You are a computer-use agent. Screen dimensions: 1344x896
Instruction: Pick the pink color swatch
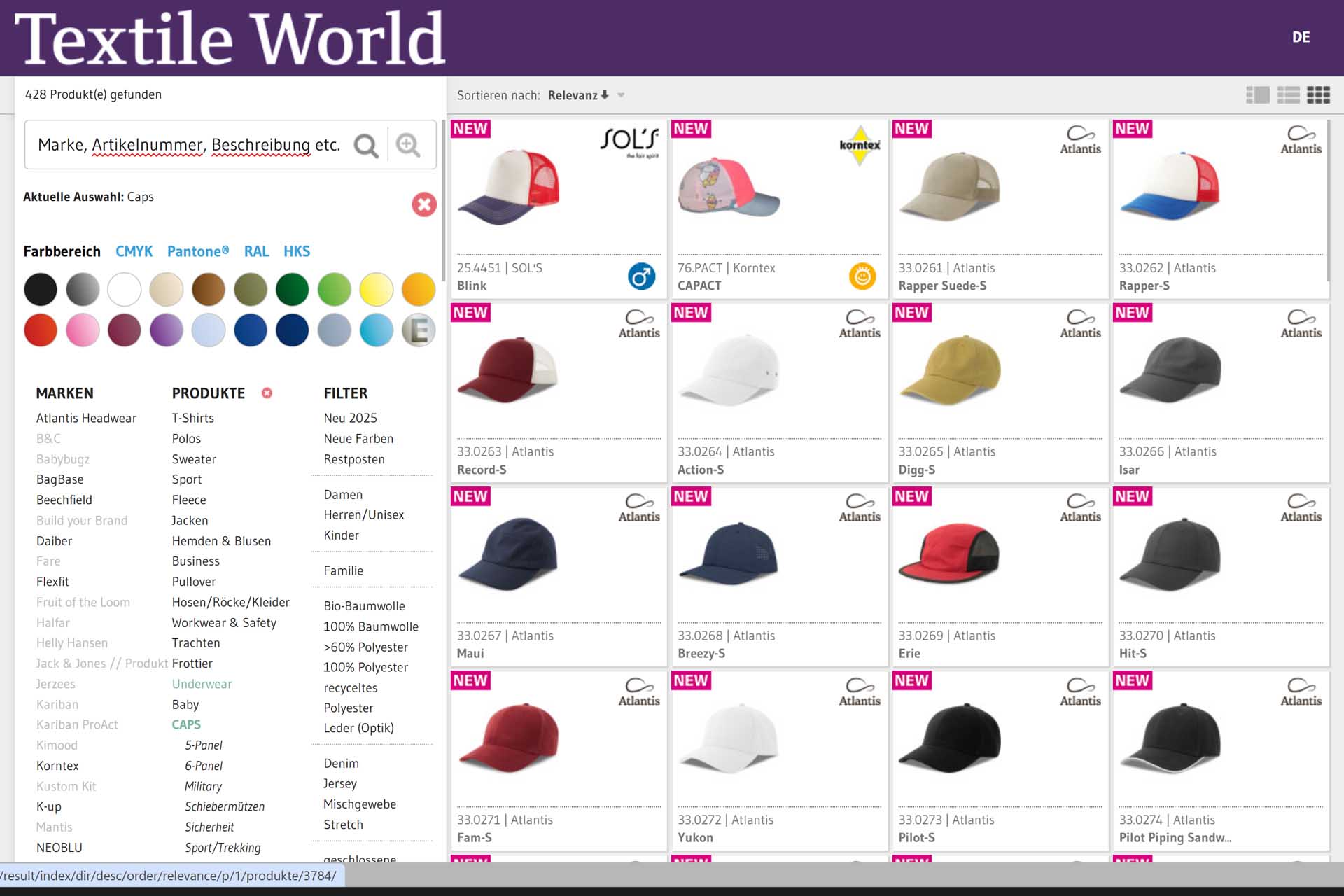(83, 330)
